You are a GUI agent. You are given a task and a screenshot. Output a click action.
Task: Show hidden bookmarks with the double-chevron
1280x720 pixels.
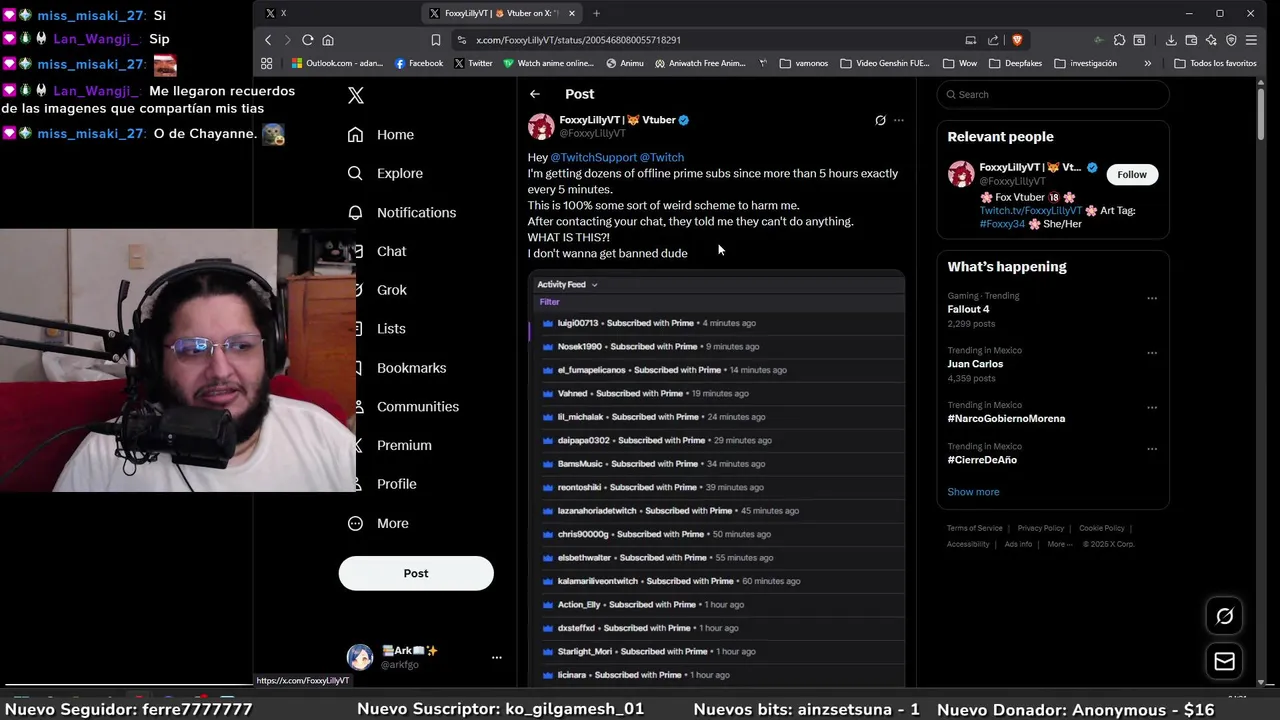point(1147,63)
